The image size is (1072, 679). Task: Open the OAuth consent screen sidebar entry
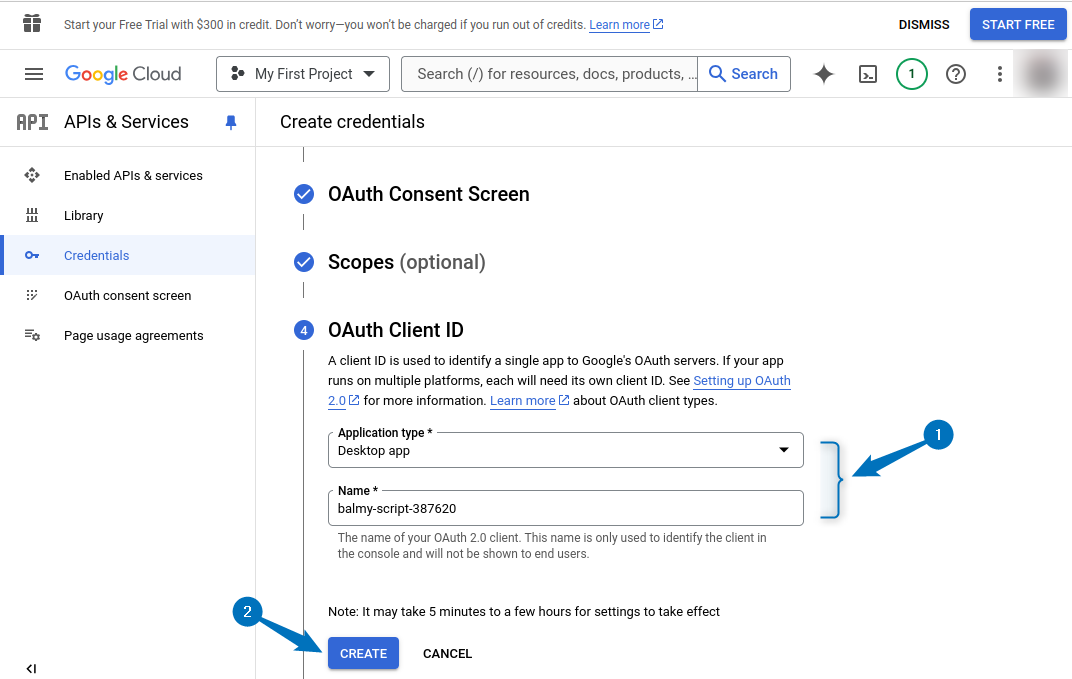click(x=126, y=295)
